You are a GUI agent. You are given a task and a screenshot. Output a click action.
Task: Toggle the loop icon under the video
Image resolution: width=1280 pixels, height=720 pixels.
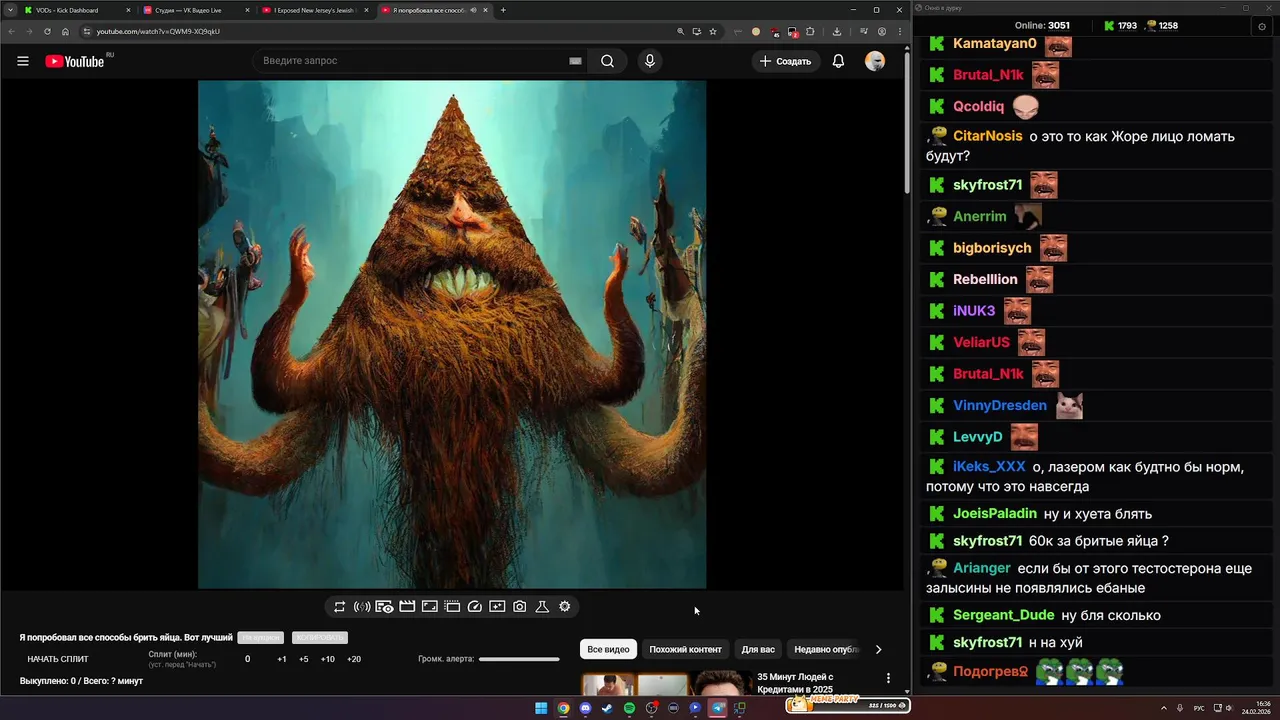pyautogui.click(x=340, y=606)
